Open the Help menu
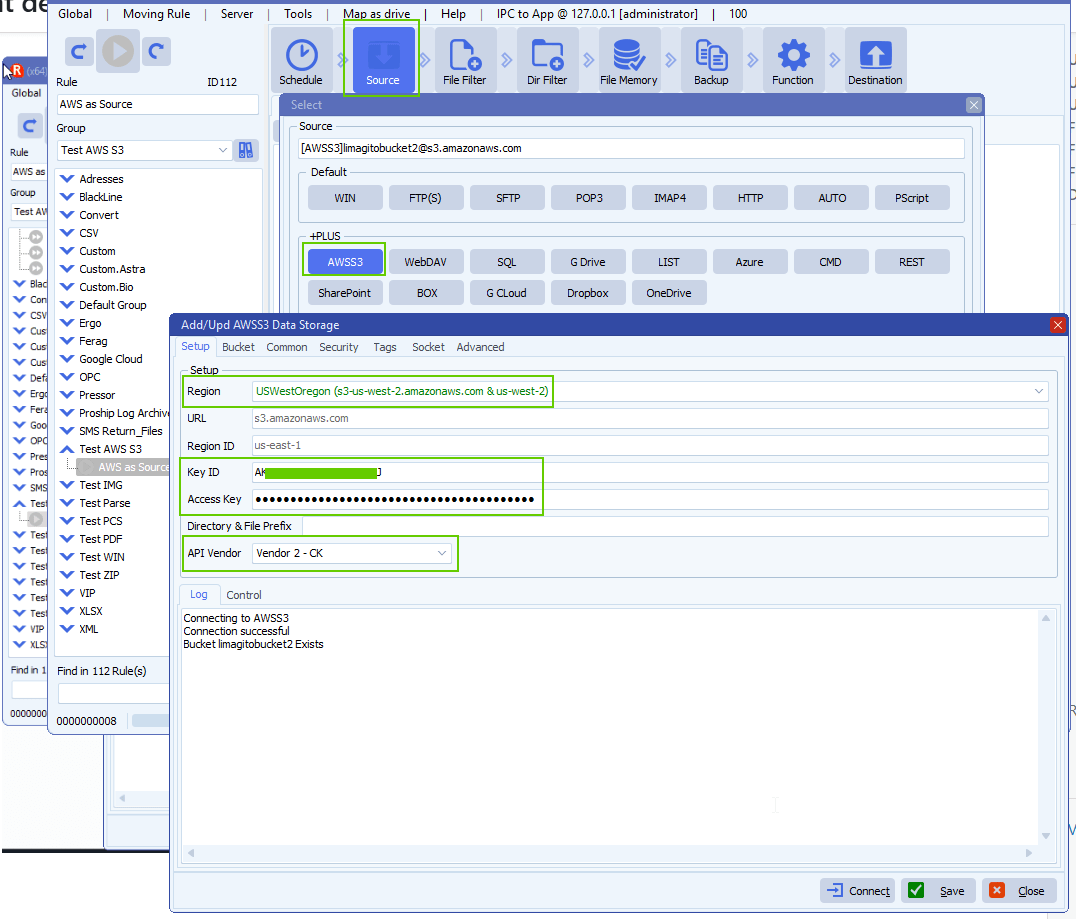This screenshot has height=919, width=1076. [453, 14]
